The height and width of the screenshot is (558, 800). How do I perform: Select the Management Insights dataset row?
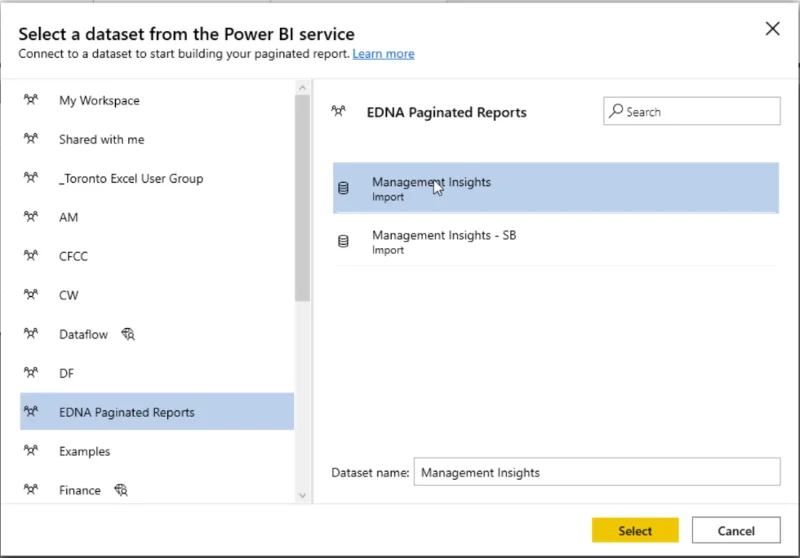click(x=556, y=188)
